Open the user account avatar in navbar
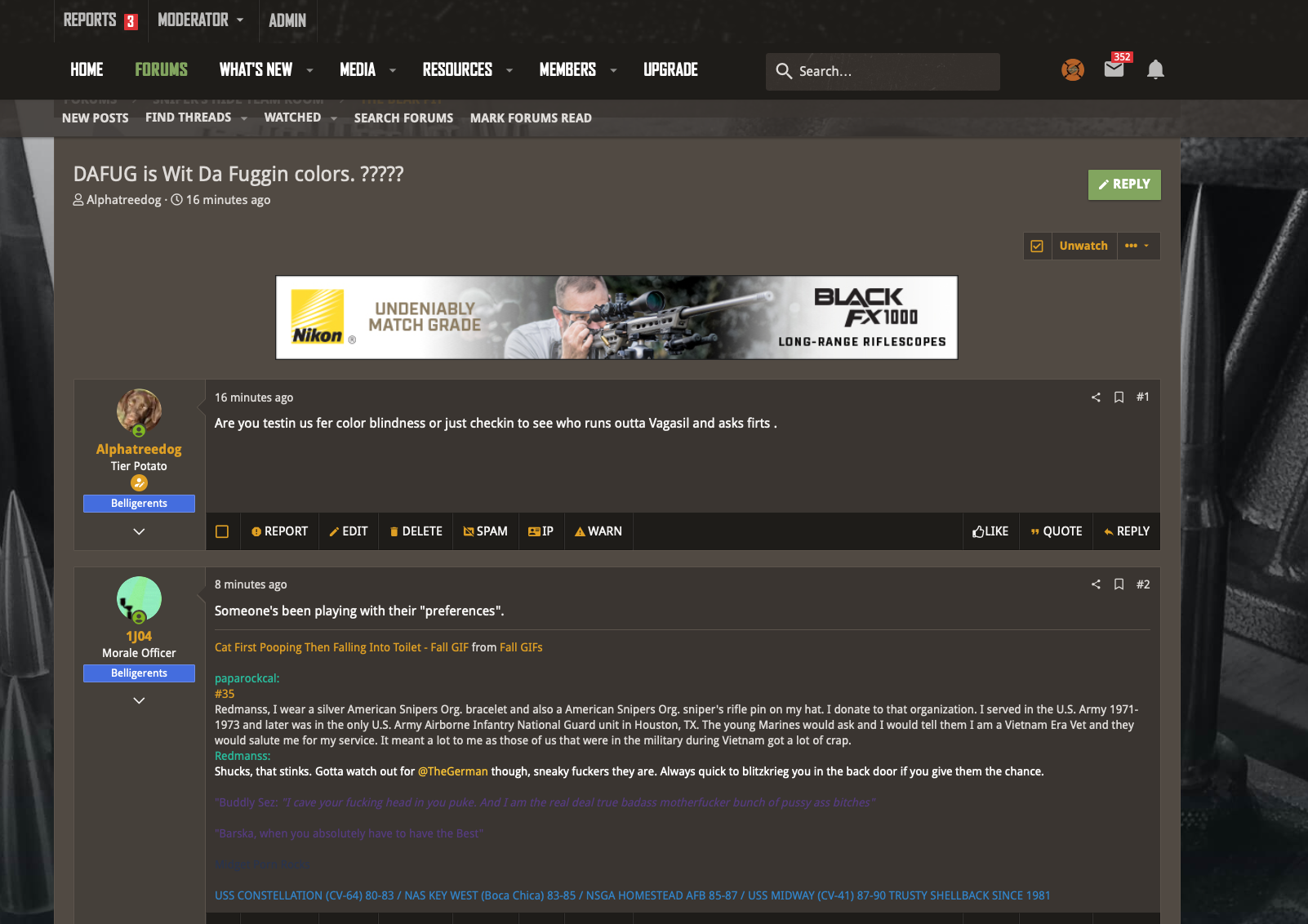 (1072, 70)
